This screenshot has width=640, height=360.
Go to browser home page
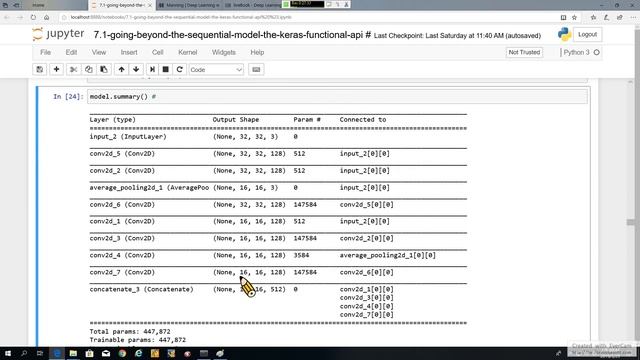coord(47,17)
